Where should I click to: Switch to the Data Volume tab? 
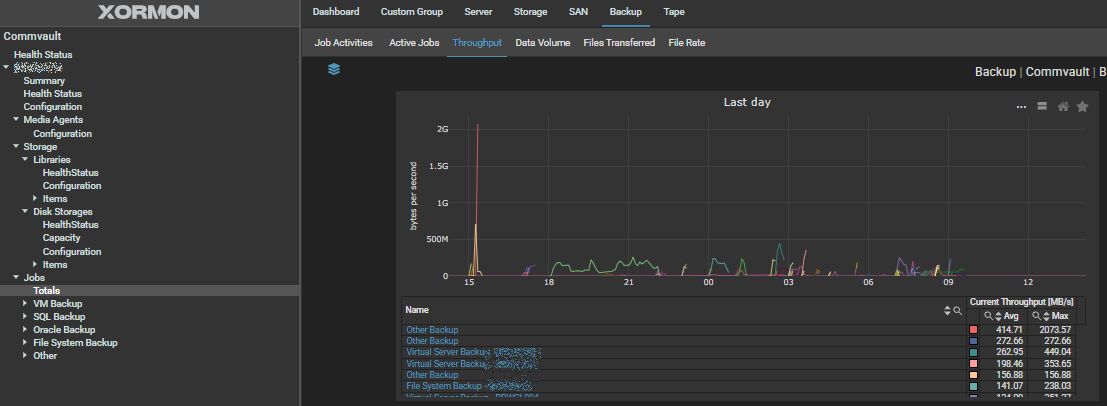pyautogui.click(x=542, y=43)
